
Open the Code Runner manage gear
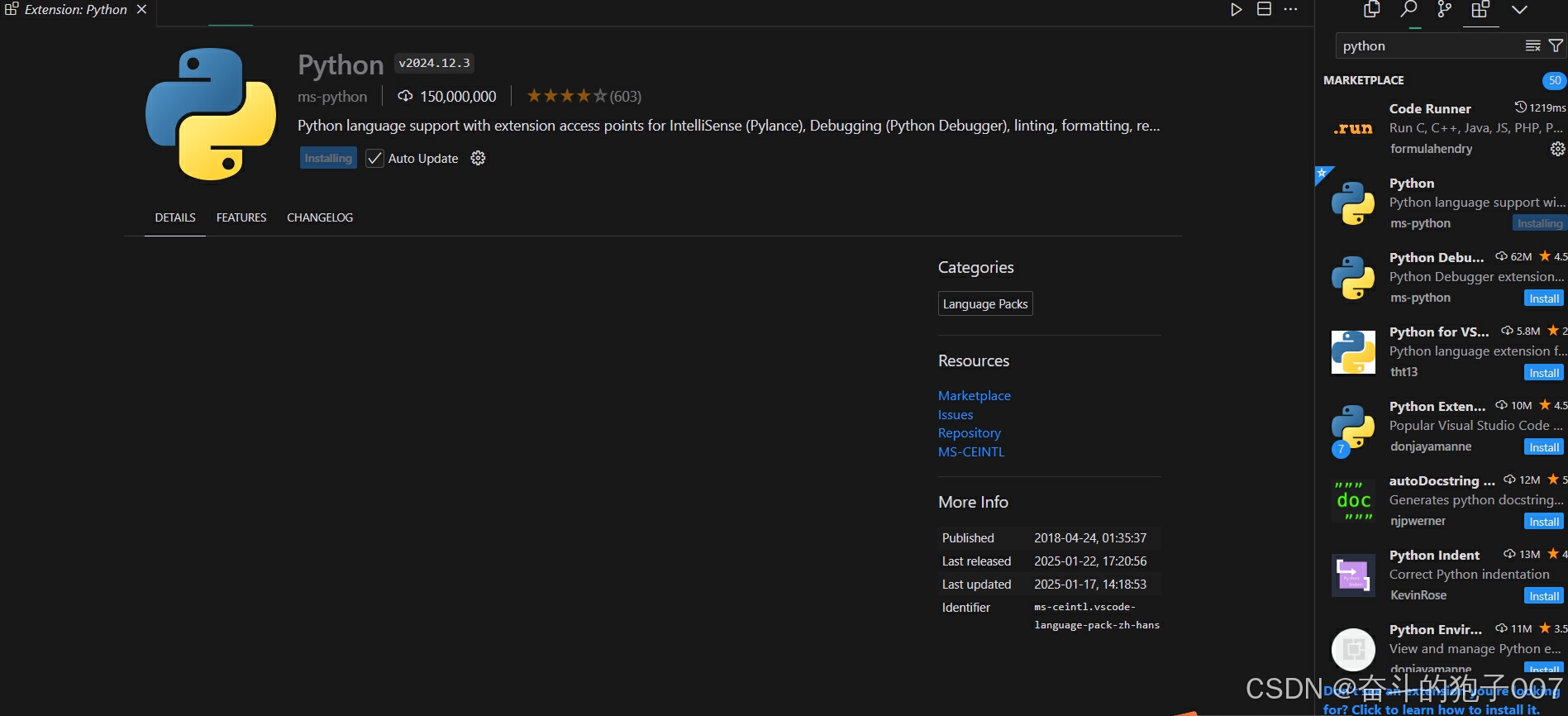(x=1557, y=149)
